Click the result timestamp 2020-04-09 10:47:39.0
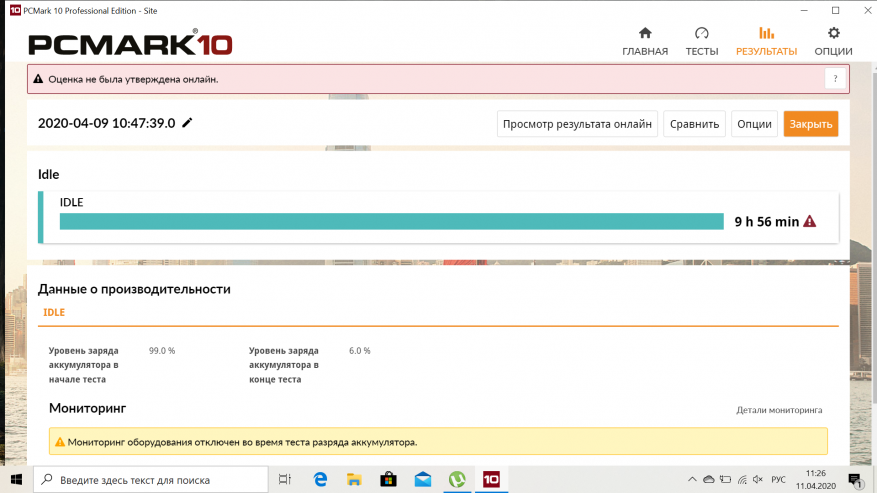Image resolution: width=877 pixels, height=493 pixels. (106, 123)
